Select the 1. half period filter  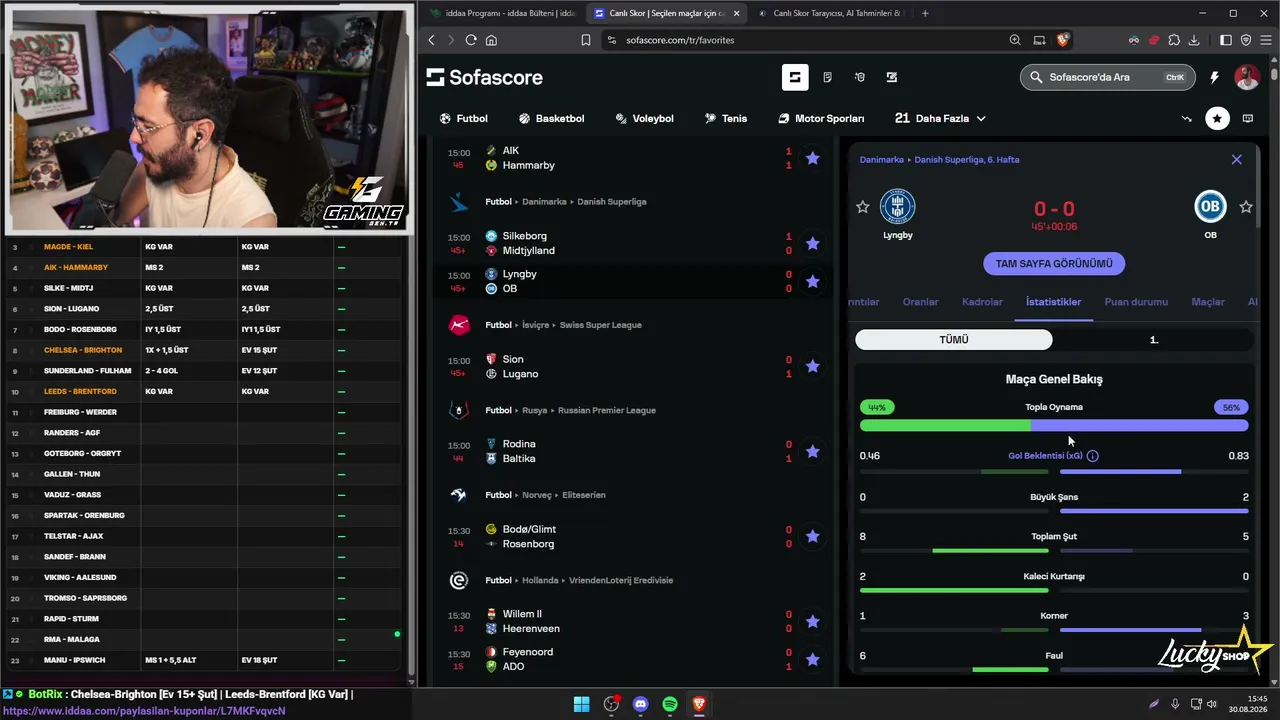(x=1154, y=340)
